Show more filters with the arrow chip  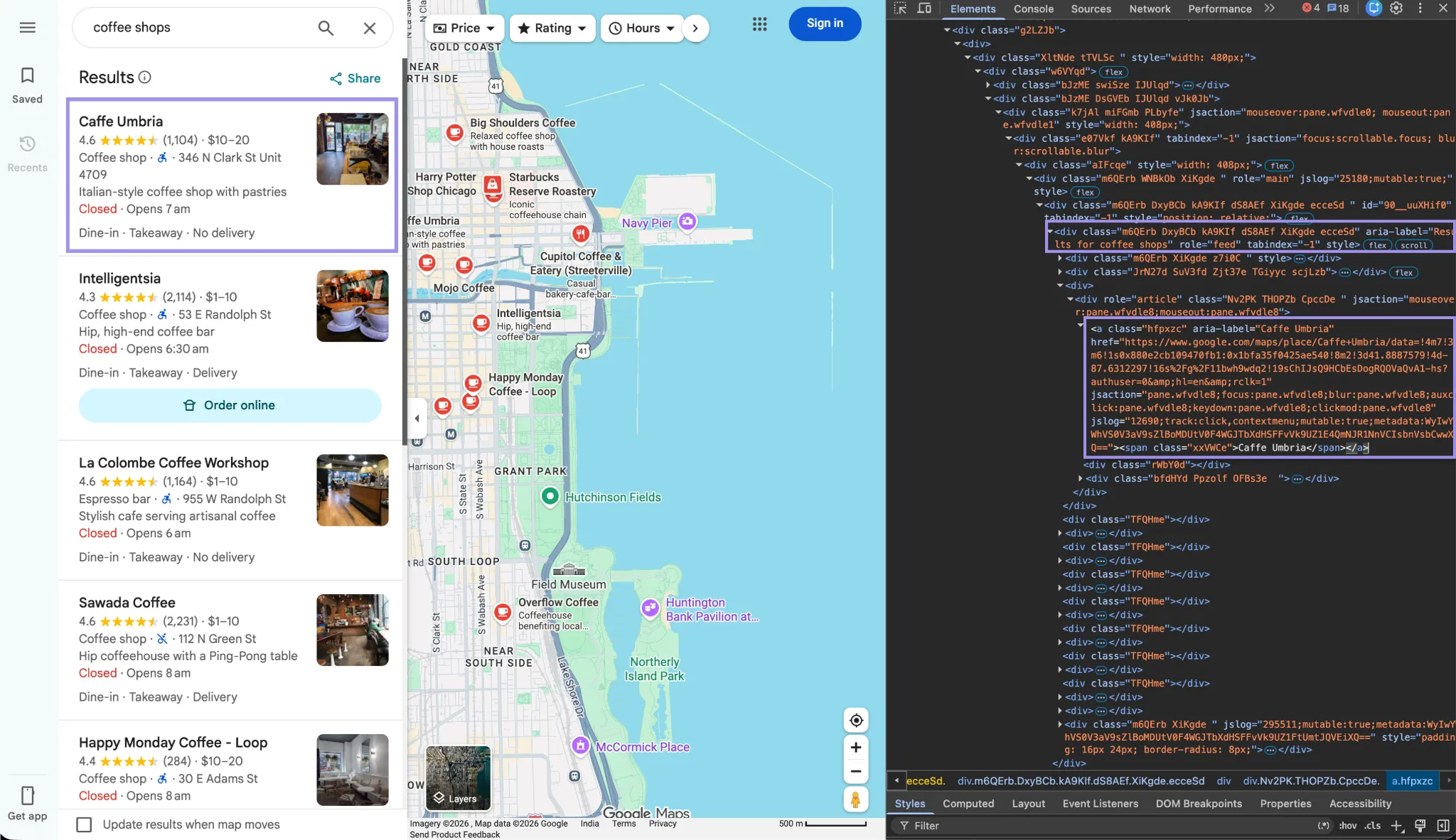(695, 28)
